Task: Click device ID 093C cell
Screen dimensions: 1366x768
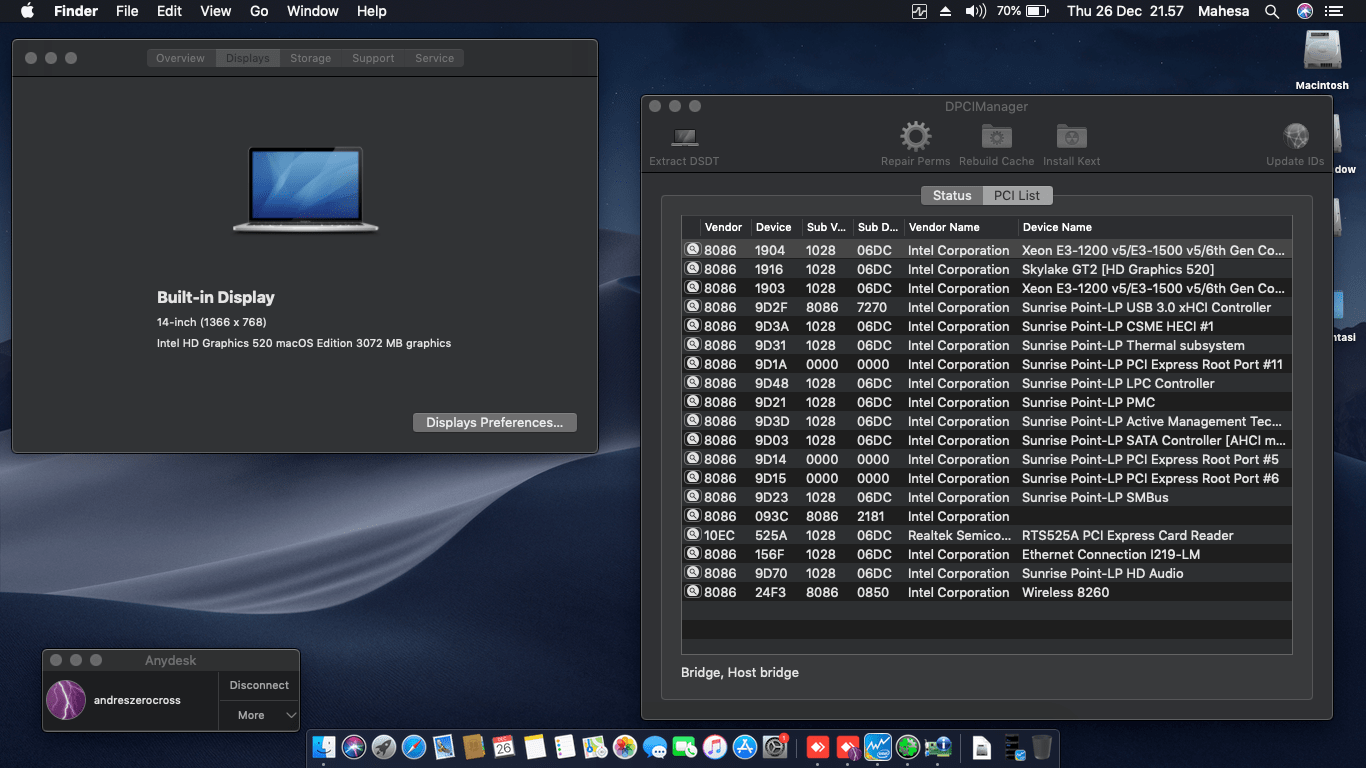Action: (x=770, y=516)
